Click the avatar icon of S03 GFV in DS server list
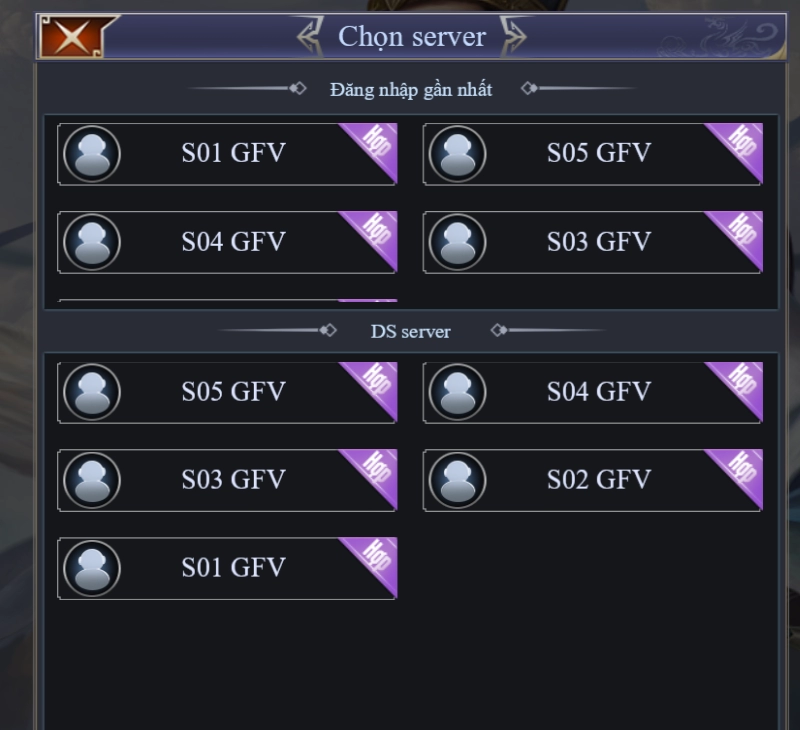This screenshot has width=800, height=730. (92, 480)
